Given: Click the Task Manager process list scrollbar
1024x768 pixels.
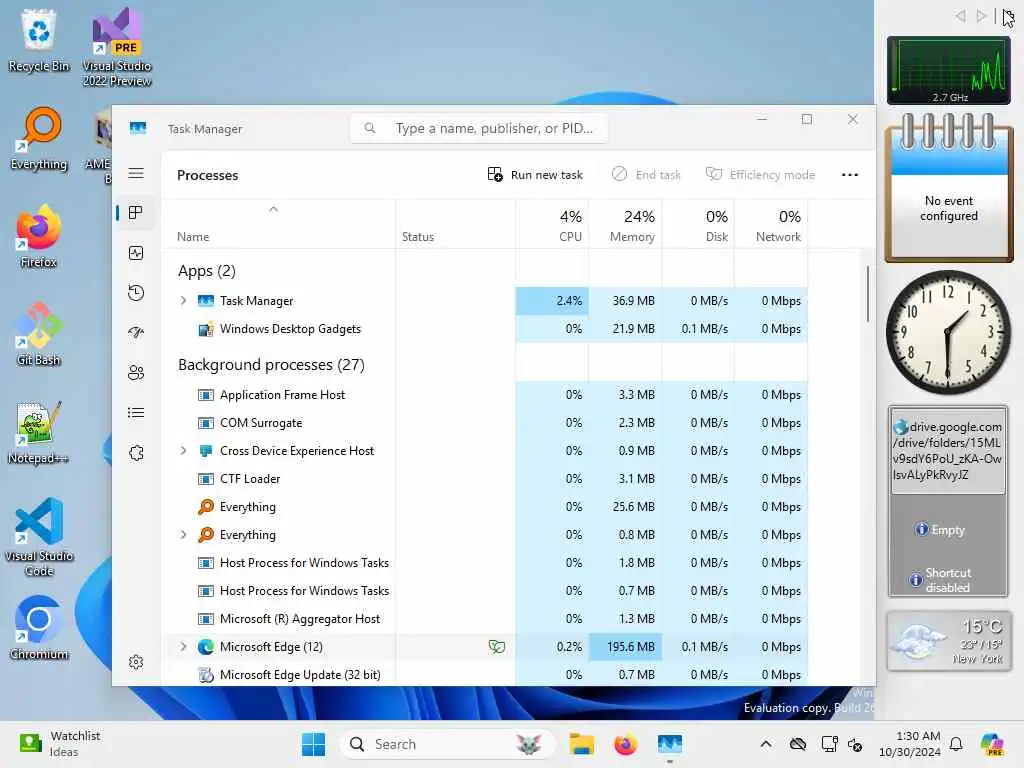Looking at the screenshot, I should (x=868, y=293).
